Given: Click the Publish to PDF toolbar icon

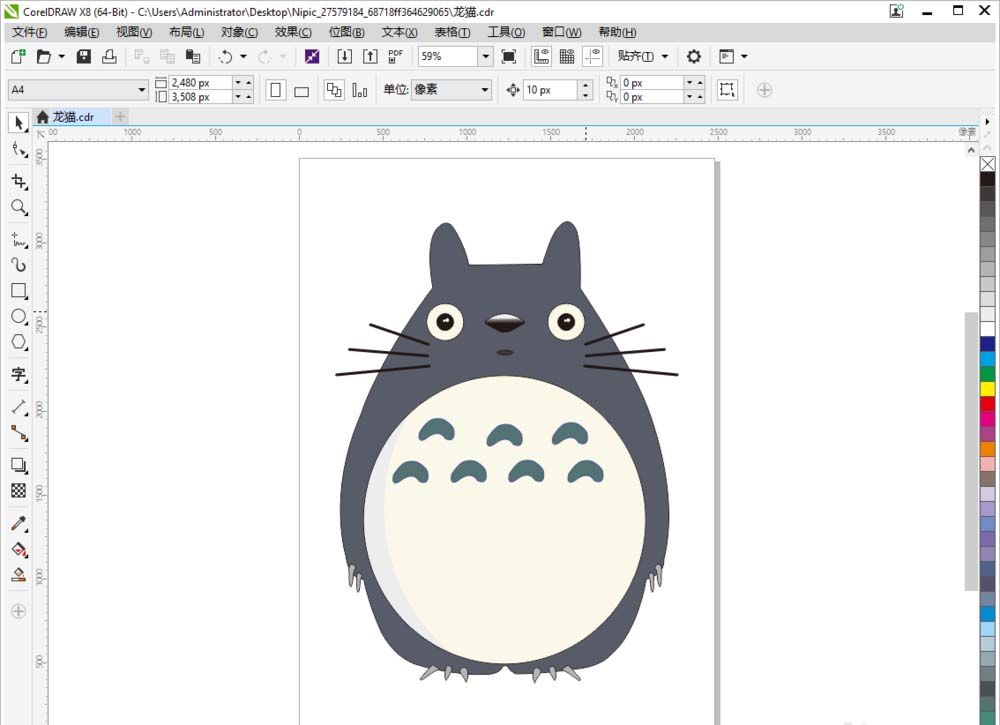Looking at the screenshot, I should (x=395, y=56).
